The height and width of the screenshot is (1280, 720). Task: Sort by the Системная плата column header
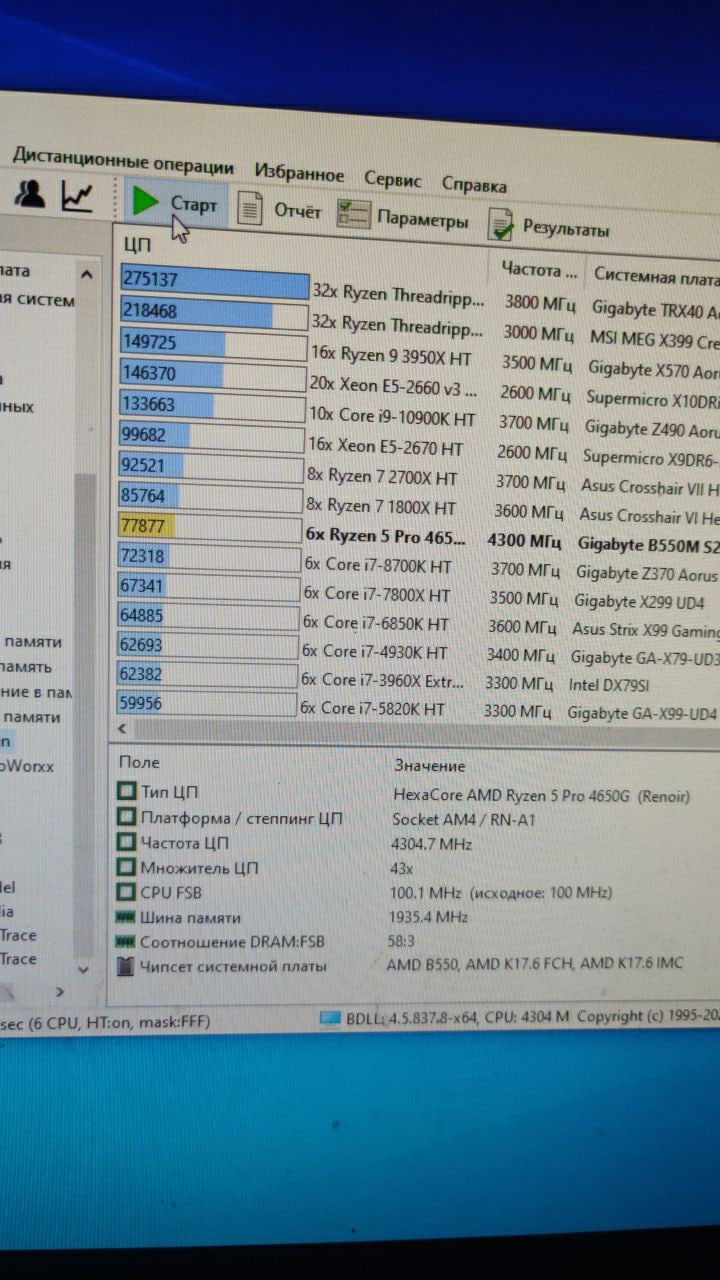(x=656, y=275)
